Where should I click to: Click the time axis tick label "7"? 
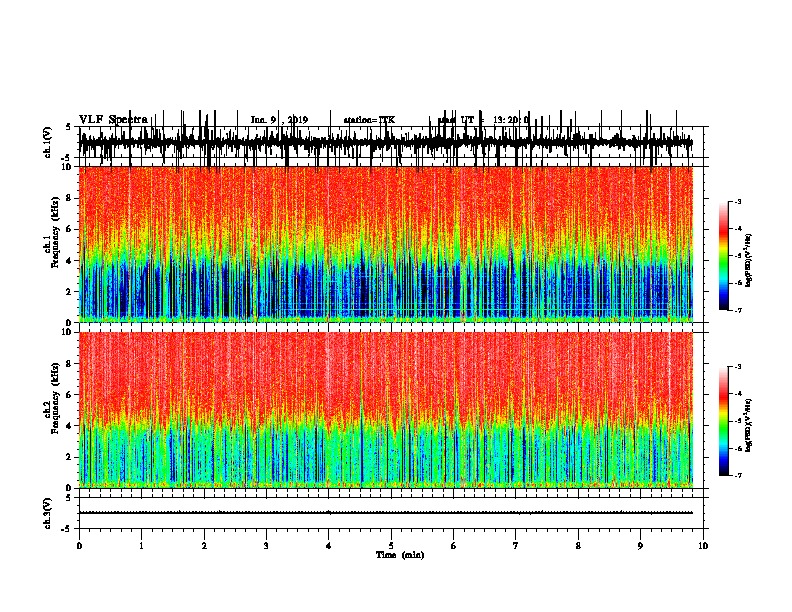[516, 546]
